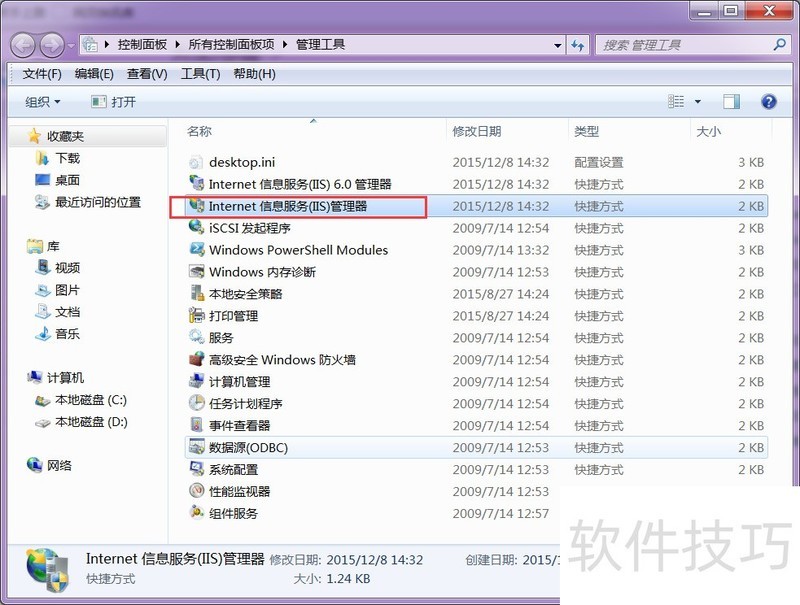
Task: Go forward with the forward arrow
Action: tap(52, 45)
